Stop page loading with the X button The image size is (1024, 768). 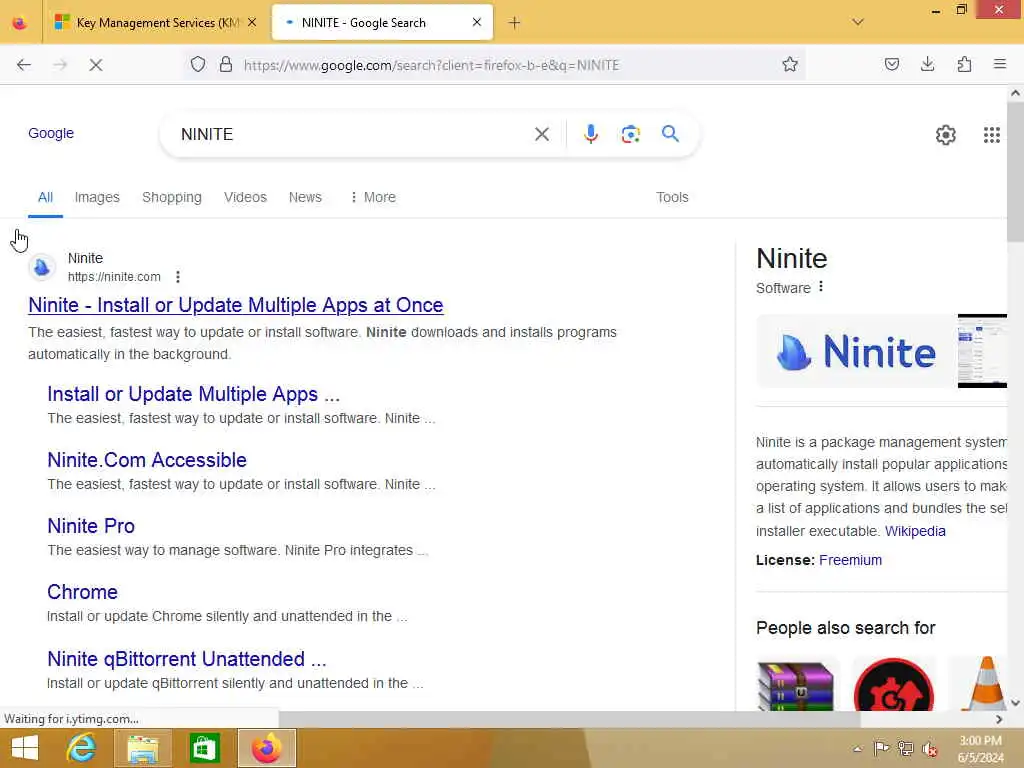96,65
